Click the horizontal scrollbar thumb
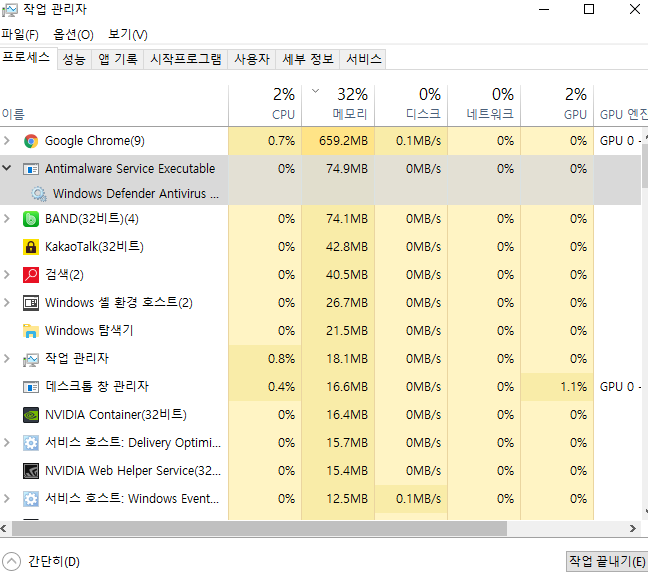Viewport: 648px width, 586px height. [x=259, y=528]
